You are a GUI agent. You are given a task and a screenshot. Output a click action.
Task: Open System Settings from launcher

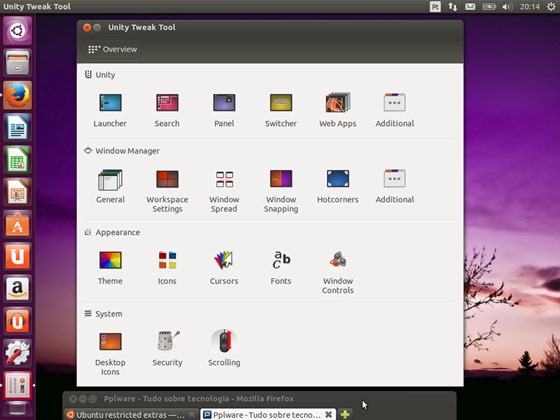(x=17, y=353)
